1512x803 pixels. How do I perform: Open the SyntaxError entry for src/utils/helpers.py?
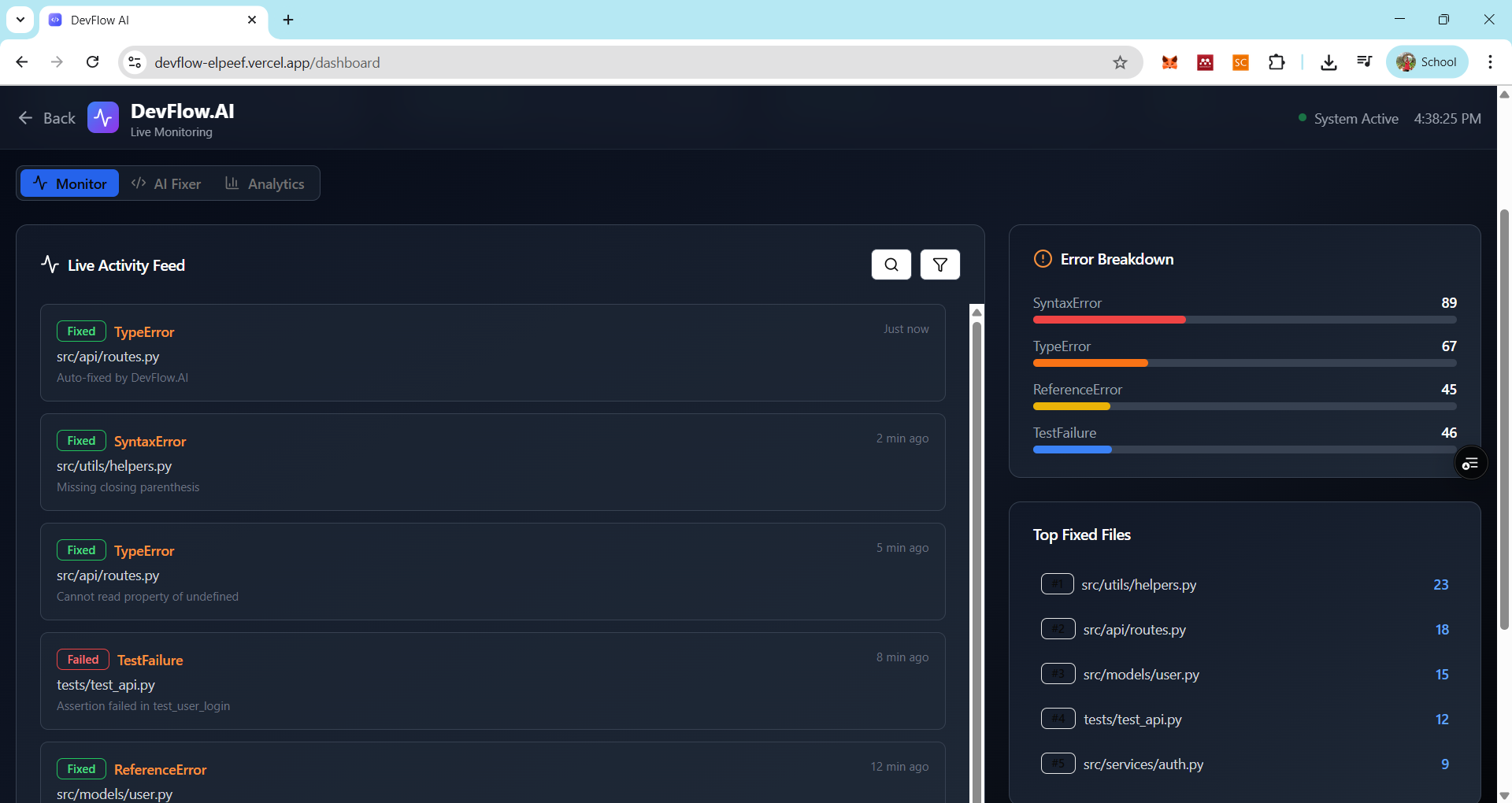tap(492, 462)
